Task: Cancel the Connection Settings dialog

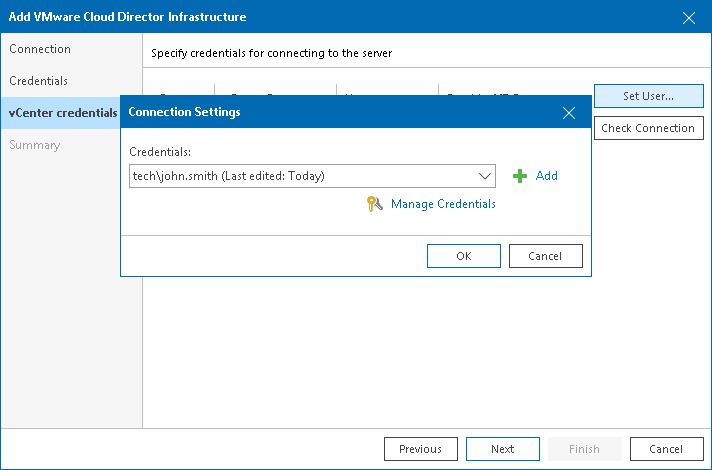Action: click(545, 256)
